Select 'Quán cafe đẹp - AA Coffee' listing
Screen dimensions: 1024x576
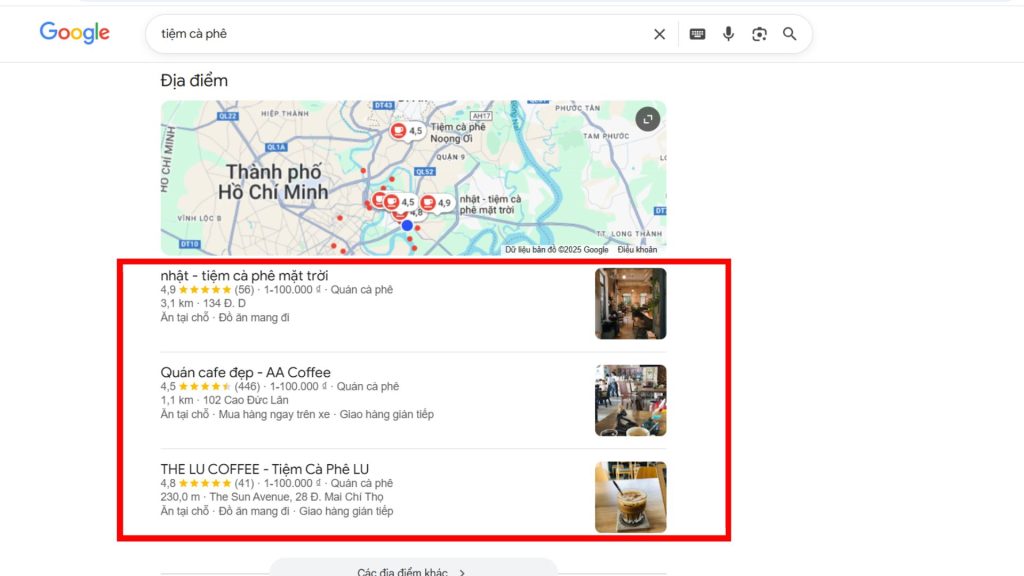[247, 372]
